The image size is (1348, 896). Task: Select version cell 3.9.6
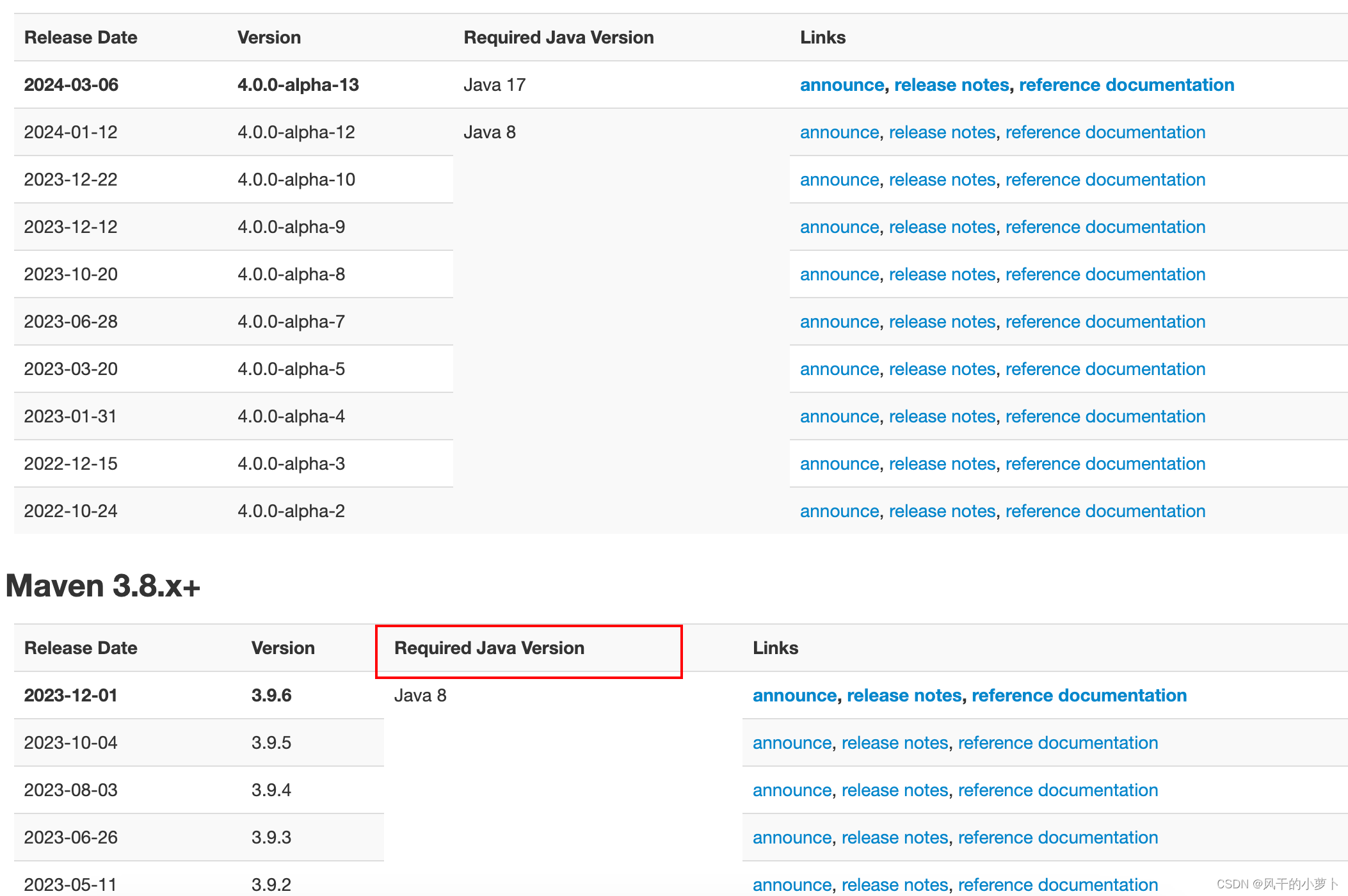[x=271, y=695]
